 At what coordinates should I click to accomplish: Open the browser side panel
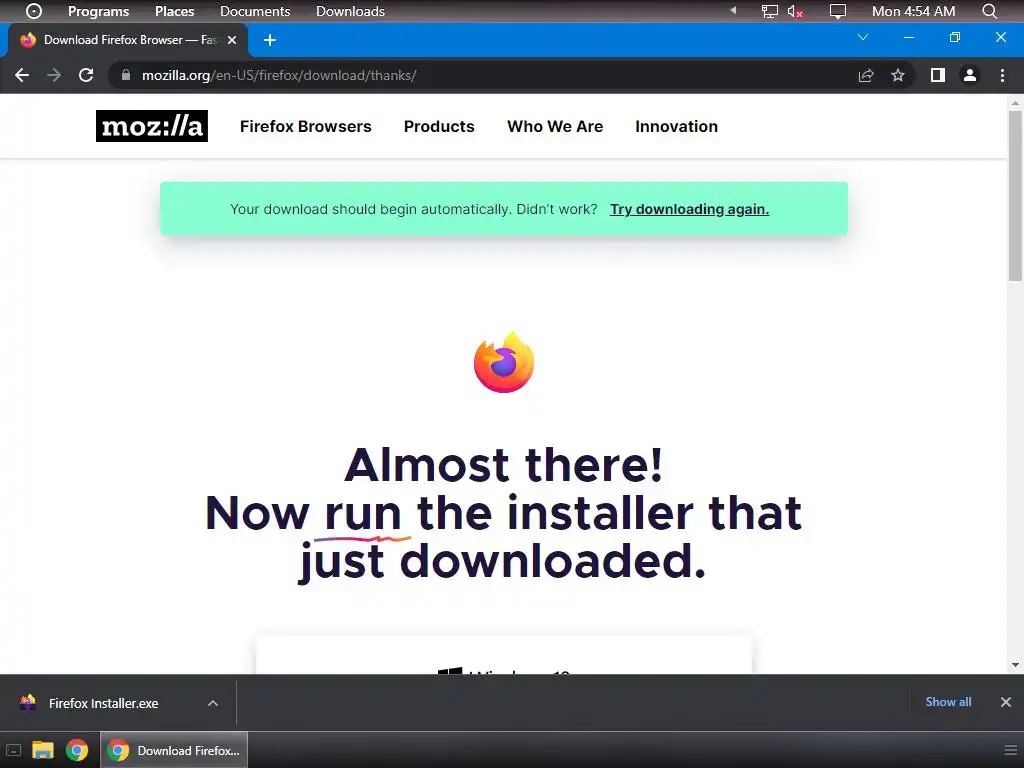click(938, 76)
